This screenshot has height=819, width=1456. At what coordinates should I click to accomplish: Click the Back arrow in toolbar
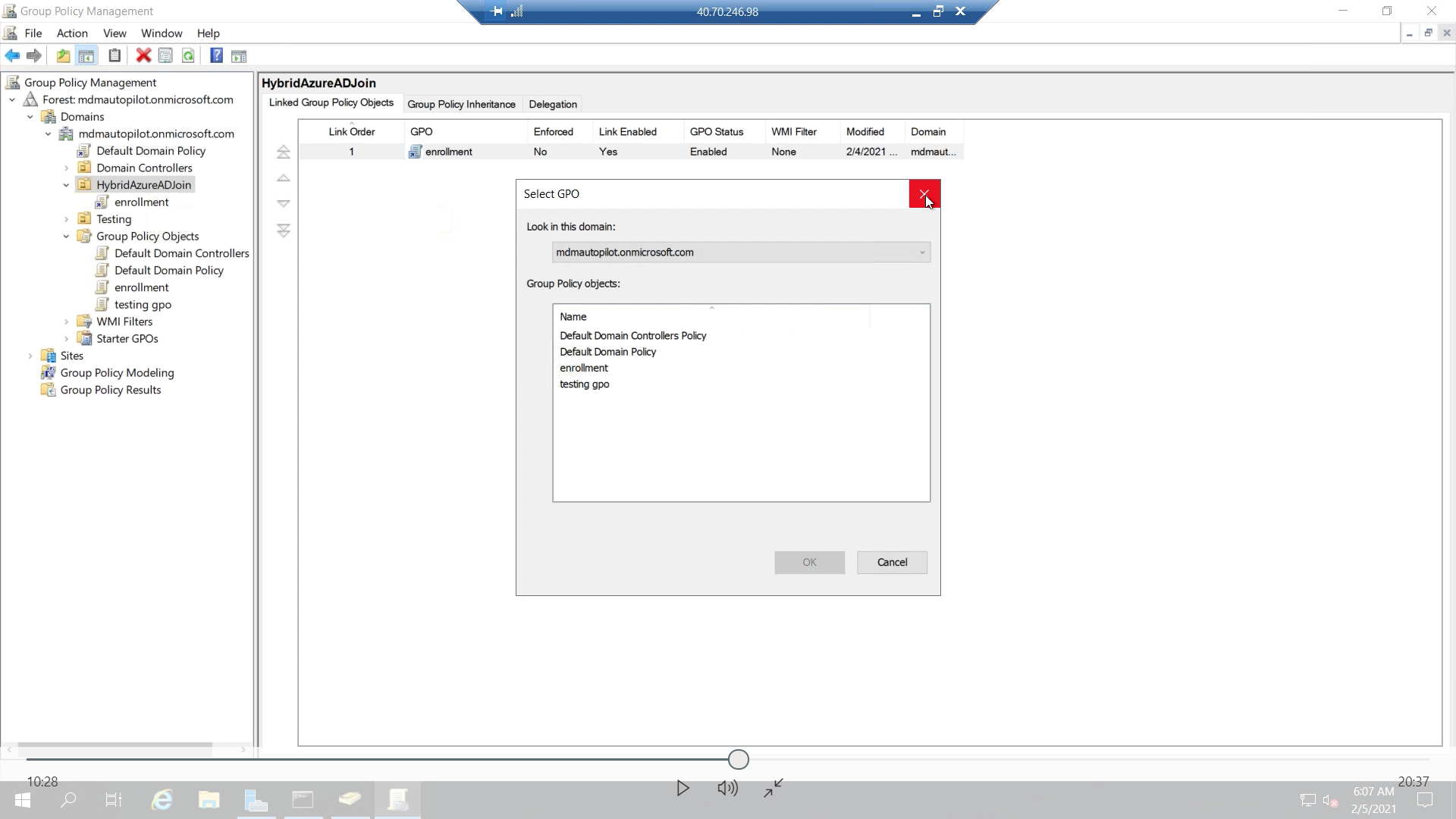[x=12, y=56]
